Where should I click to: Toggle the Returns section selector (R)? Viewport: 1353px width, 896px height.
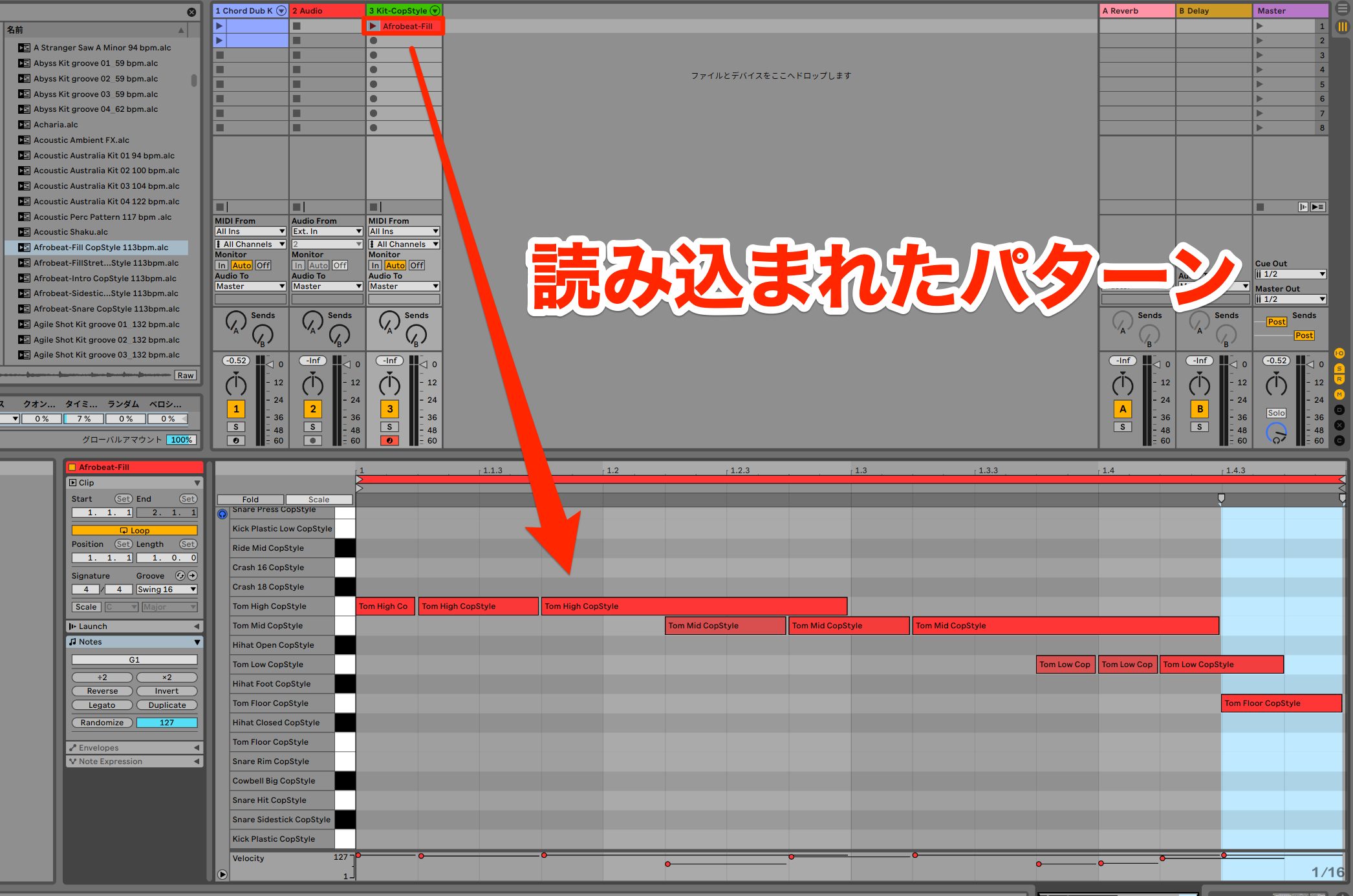pos(1339,379)
